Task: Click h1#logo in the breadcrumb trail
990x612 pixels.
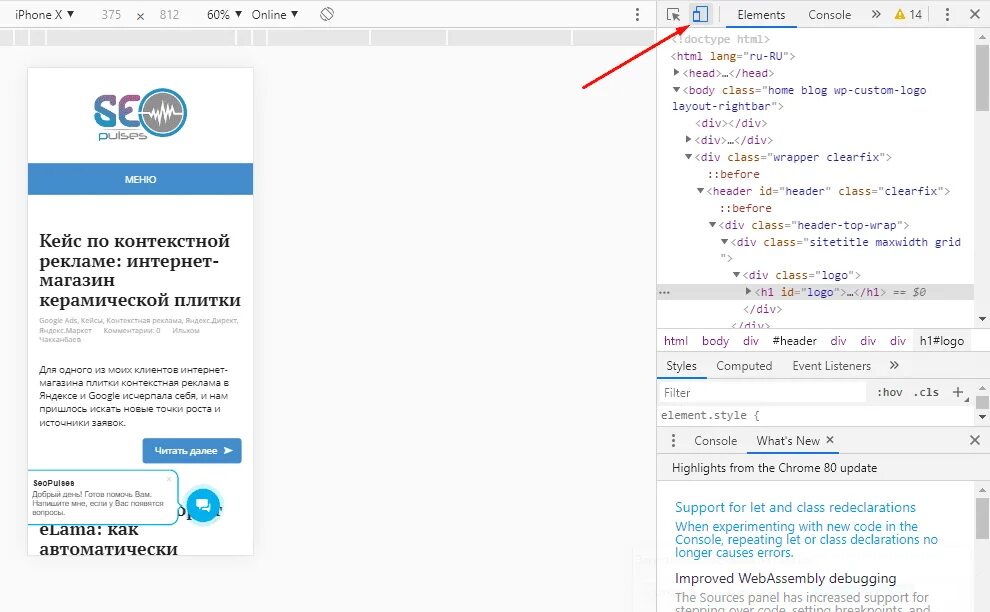Action: pyautogui.click(x=941, y=341)
